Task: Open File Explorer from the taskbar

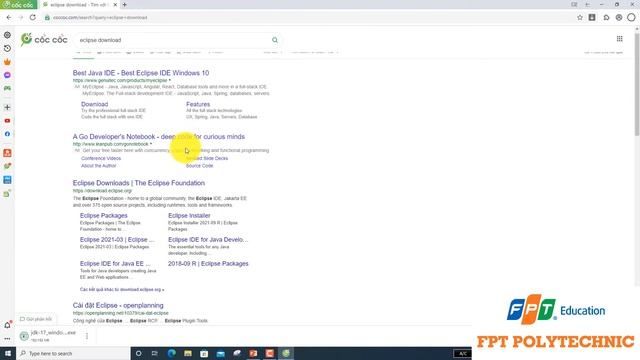Action: (x=188, y=353)
